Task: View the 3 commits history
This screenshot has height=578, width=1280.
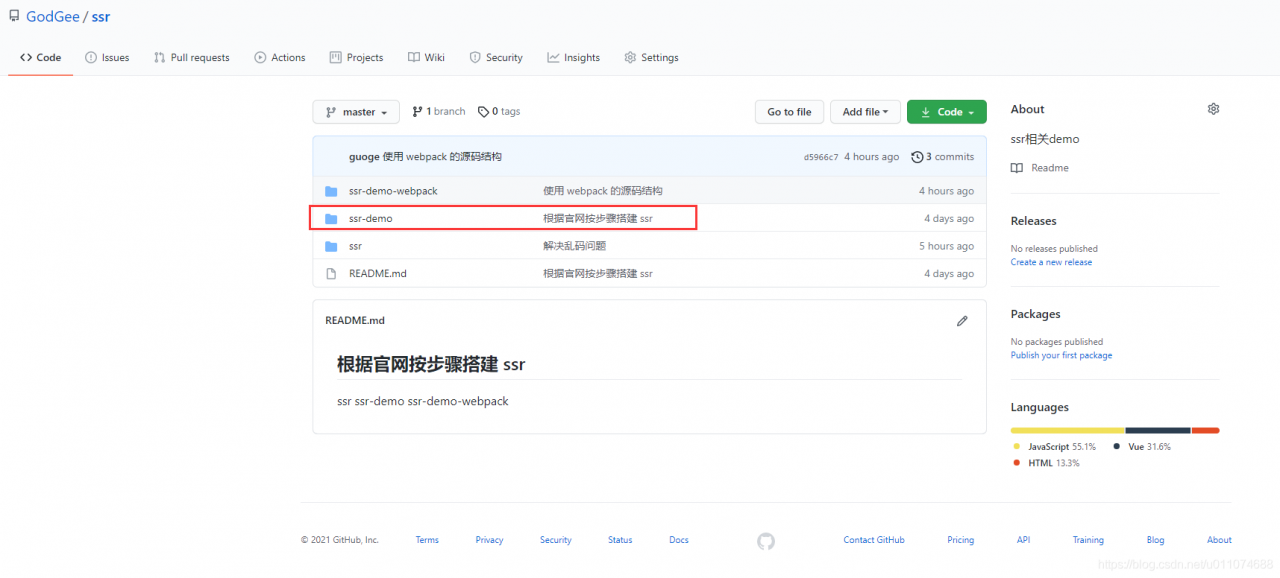Action: (943, 157)
